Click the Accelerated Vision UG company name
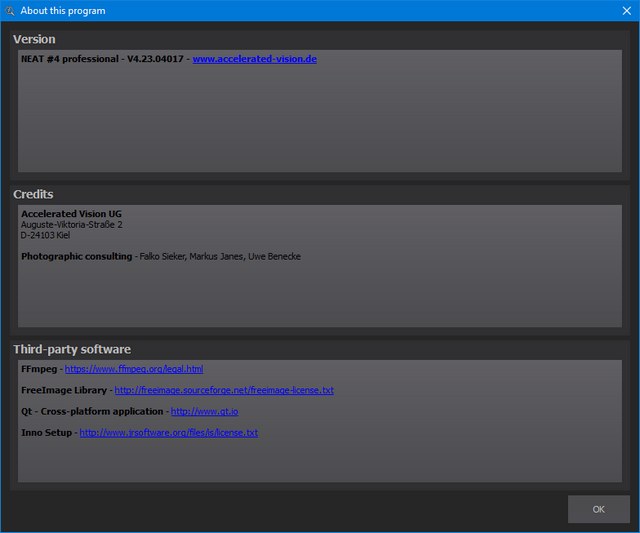 pos(71,214)
